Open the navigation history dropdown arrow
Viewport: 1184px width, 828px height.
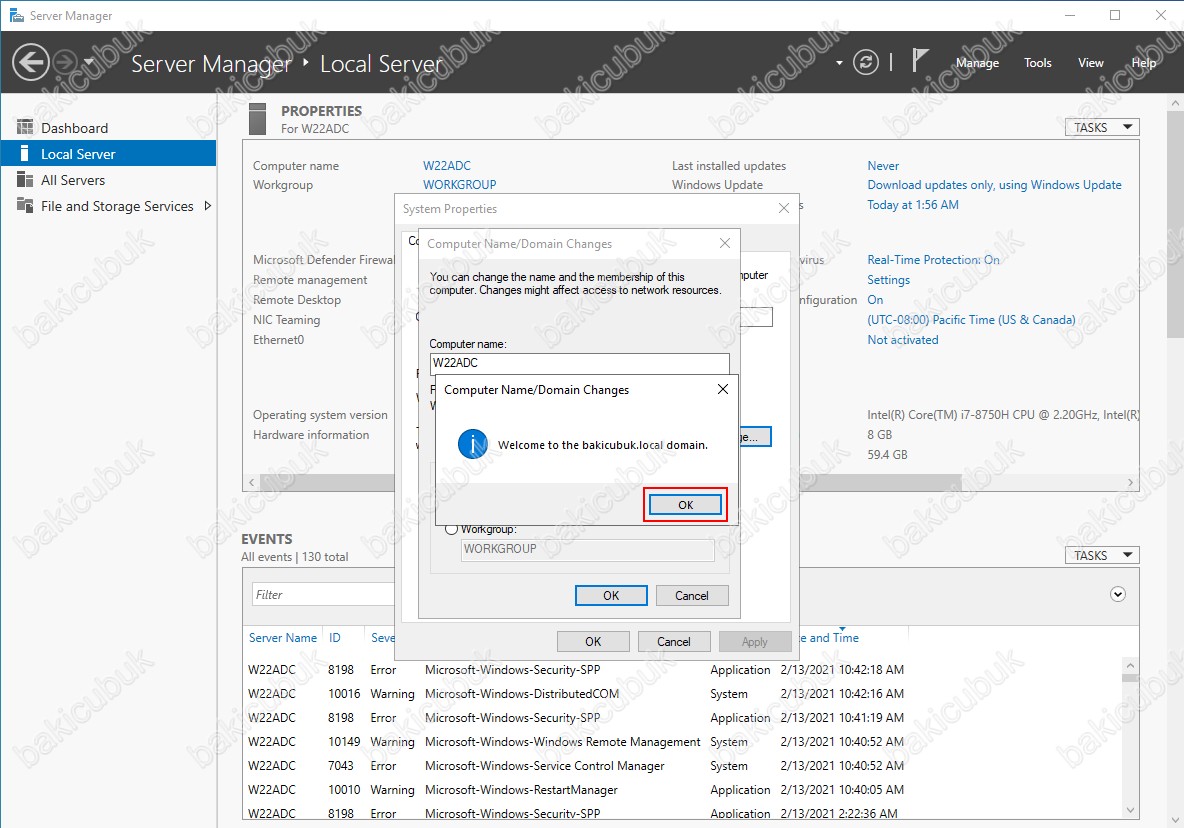coord(88,62)
